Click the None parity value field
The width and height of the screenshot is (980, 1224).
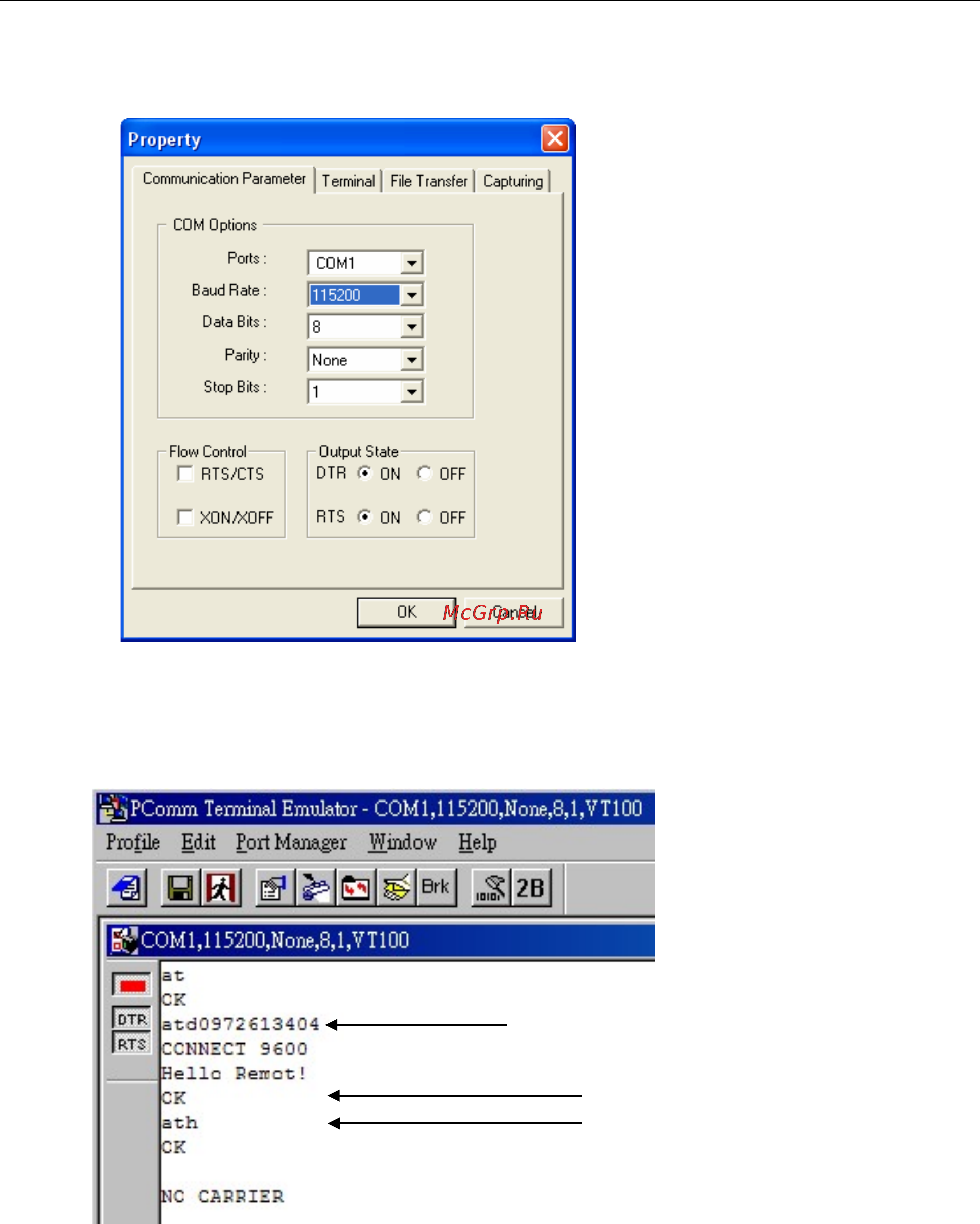click(355, 359)
